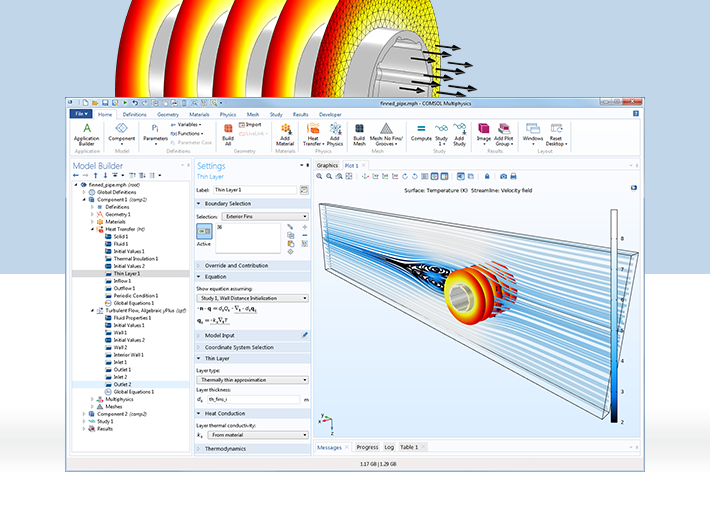Click back arrow in Model Builder toolbar
This screenshot has width=710, height=523.
(x=76, y=175)
